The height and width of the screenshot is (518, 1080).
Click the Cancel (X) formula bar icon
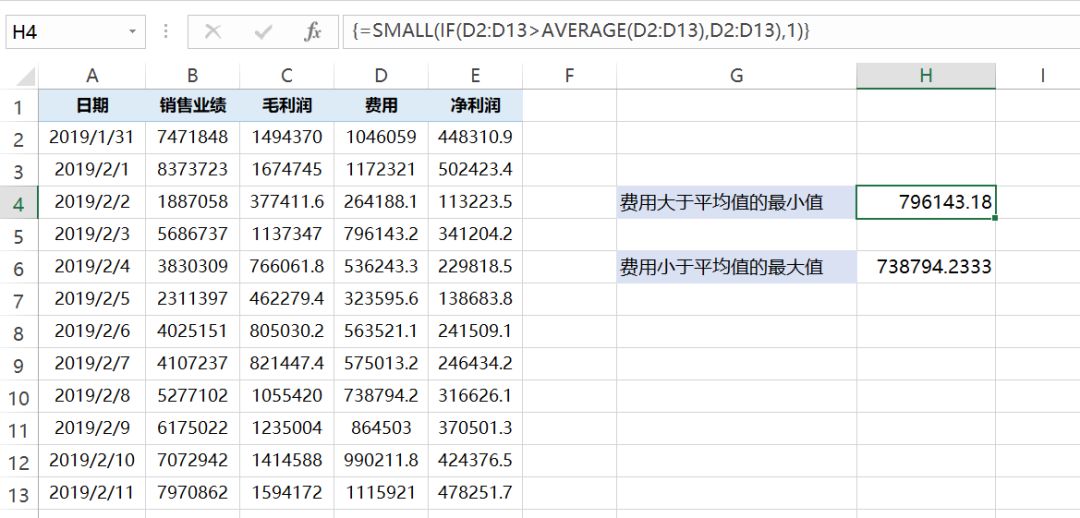213,32
